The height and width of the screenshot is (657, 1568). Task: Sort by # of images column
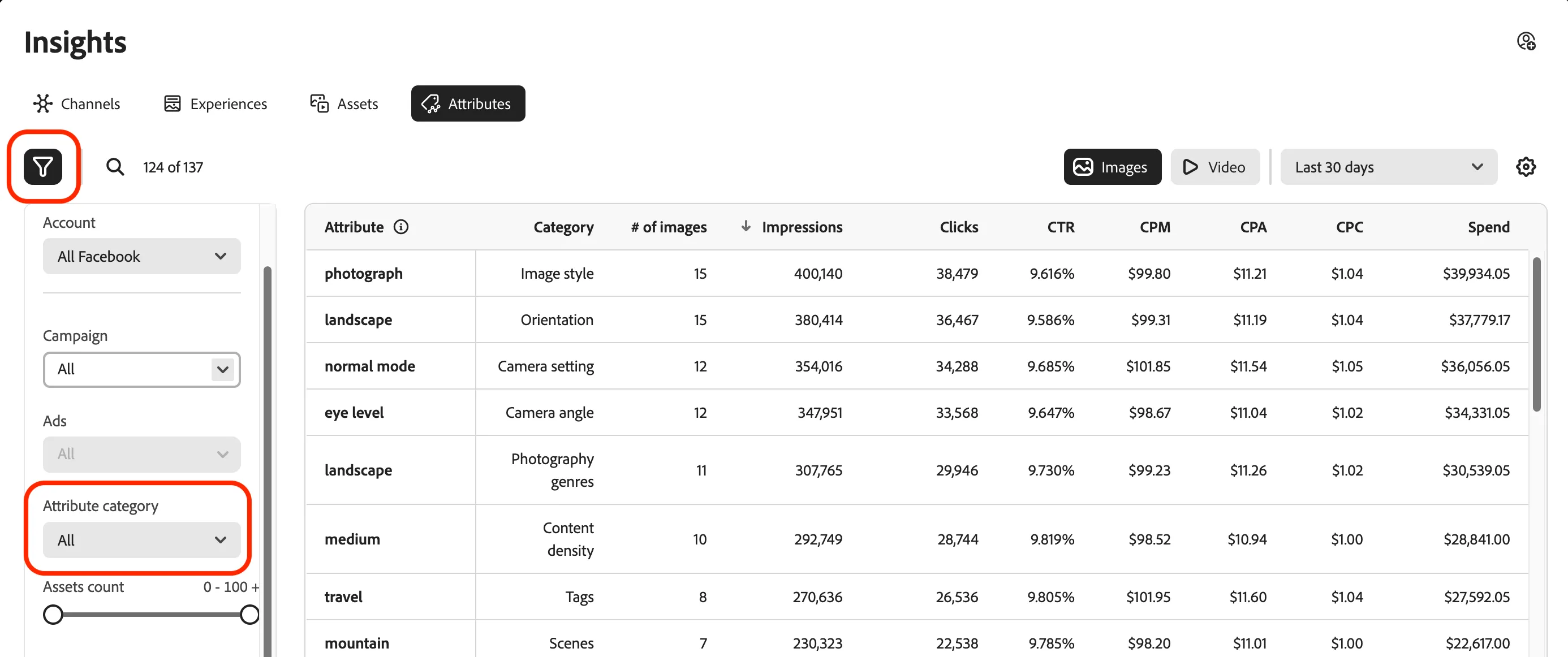tap(669, 227)
